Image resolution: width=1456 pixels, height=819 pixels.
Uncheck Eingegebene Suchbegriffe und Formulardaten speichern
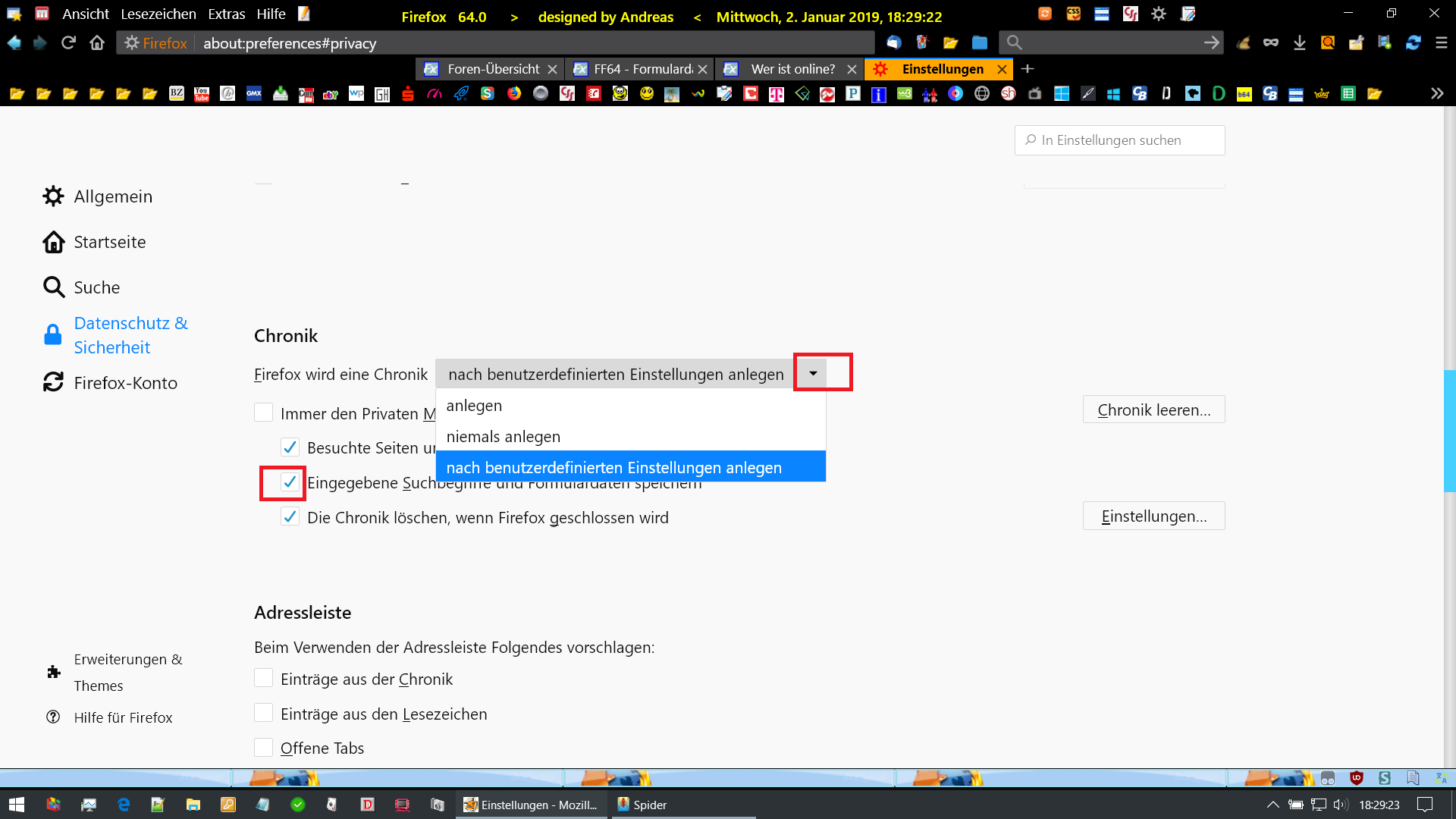pyautogui.click(x=290, y=482)
